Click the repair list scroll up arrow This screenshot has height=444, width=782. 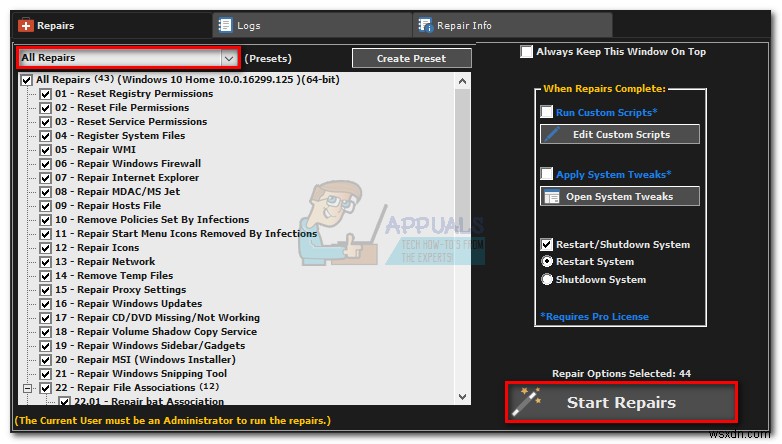pyautogui.click(x=462, y=81)
